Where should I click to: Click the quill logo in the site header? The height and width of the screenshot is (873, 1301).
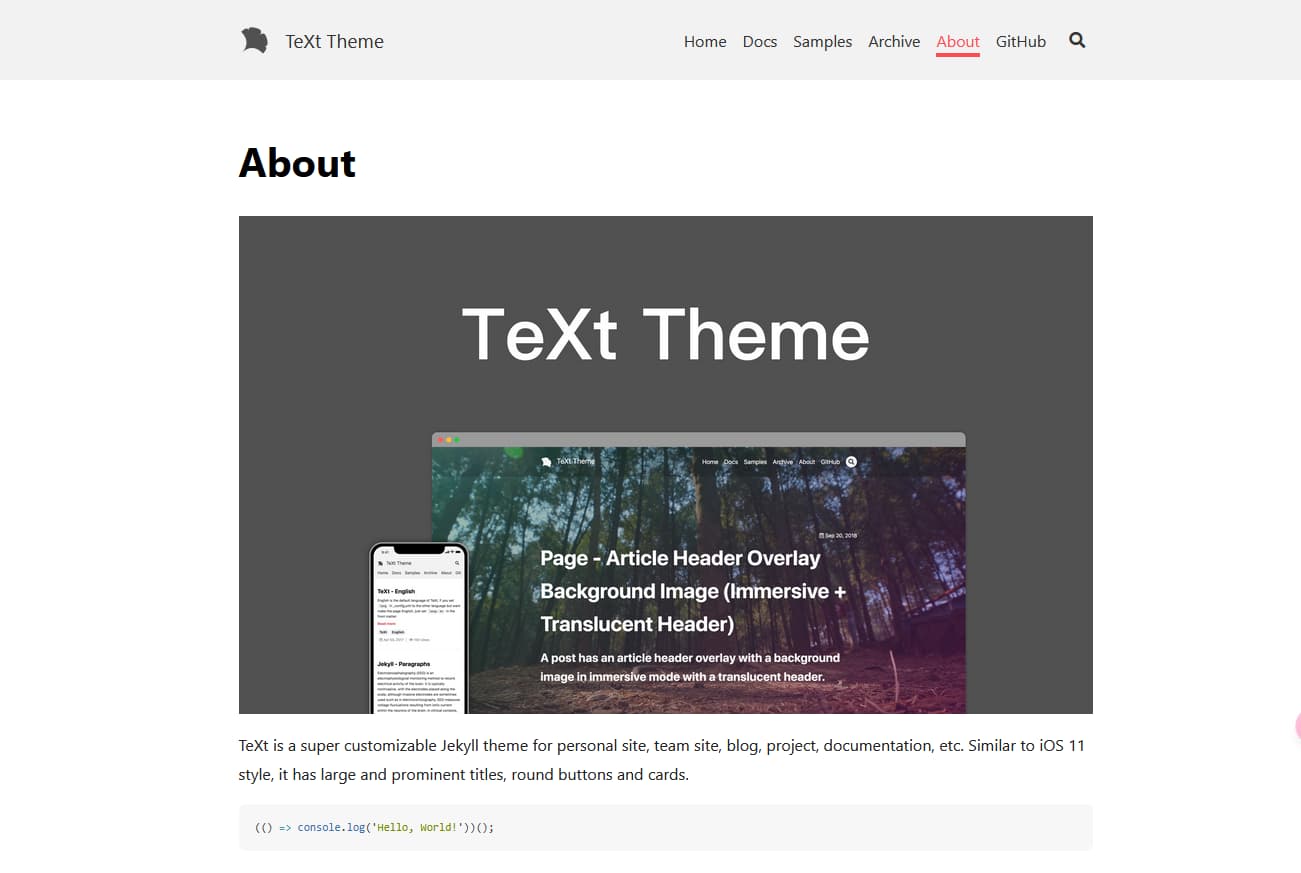[x=255, y=40]
